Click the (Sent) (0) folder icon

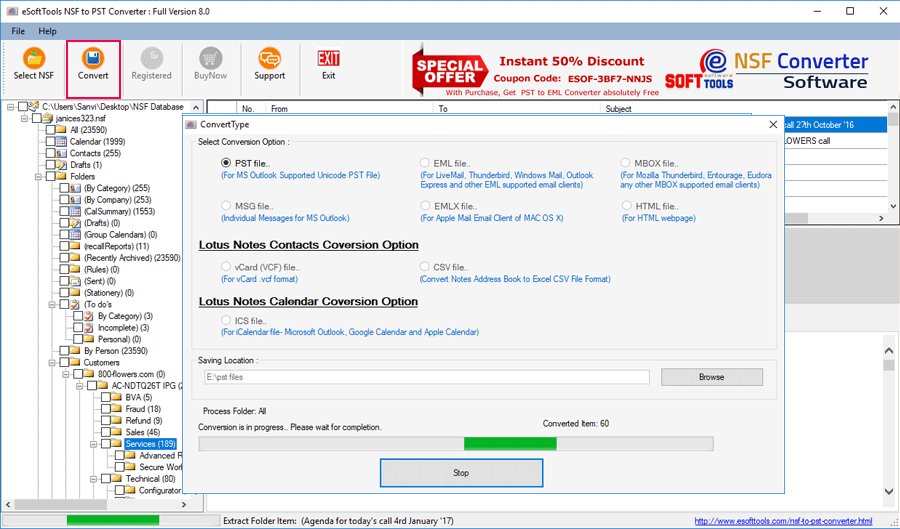pos(75,281)
